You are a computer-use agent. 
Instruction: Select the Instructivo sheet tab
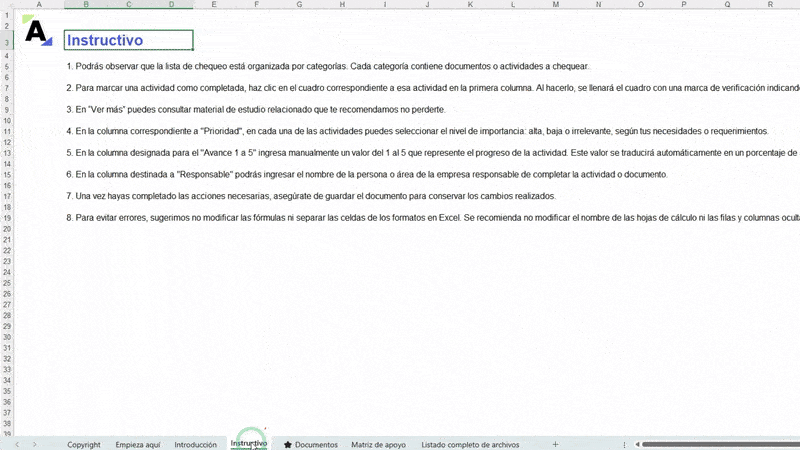coord(249,443)
